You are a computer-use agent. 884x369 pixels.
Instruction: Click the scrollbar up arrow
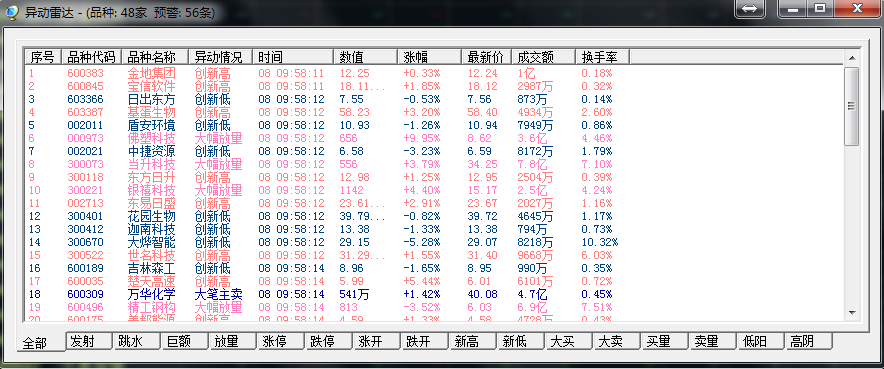851,57
